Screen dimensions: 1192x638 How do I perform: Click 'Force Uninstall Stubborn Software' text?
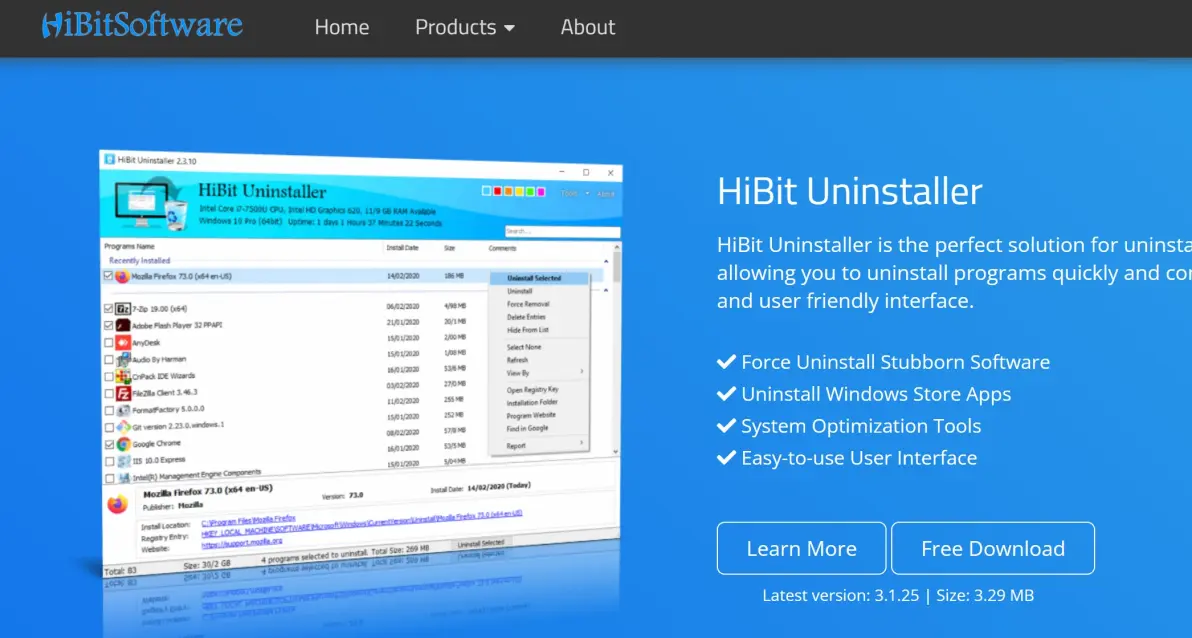[896, 362]
